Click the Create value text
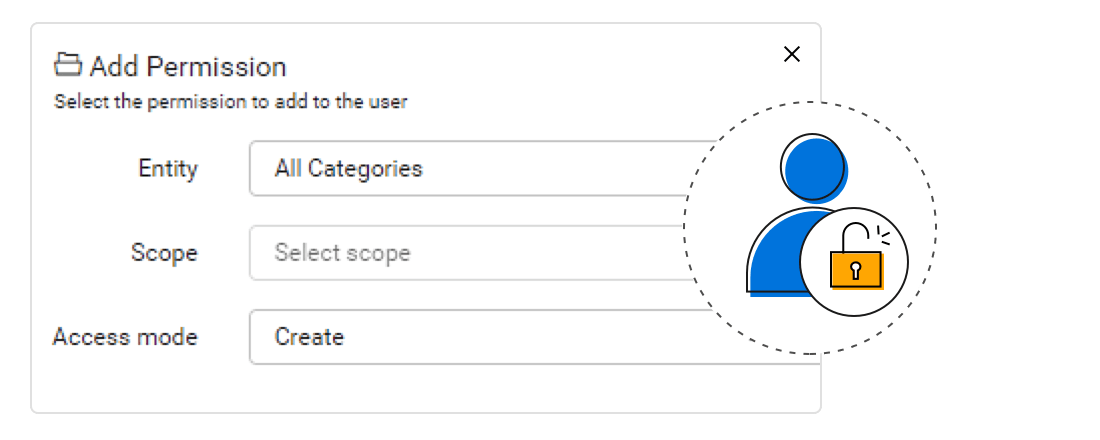The width and height of the screenshot is (1100, 440). (309, 337)
